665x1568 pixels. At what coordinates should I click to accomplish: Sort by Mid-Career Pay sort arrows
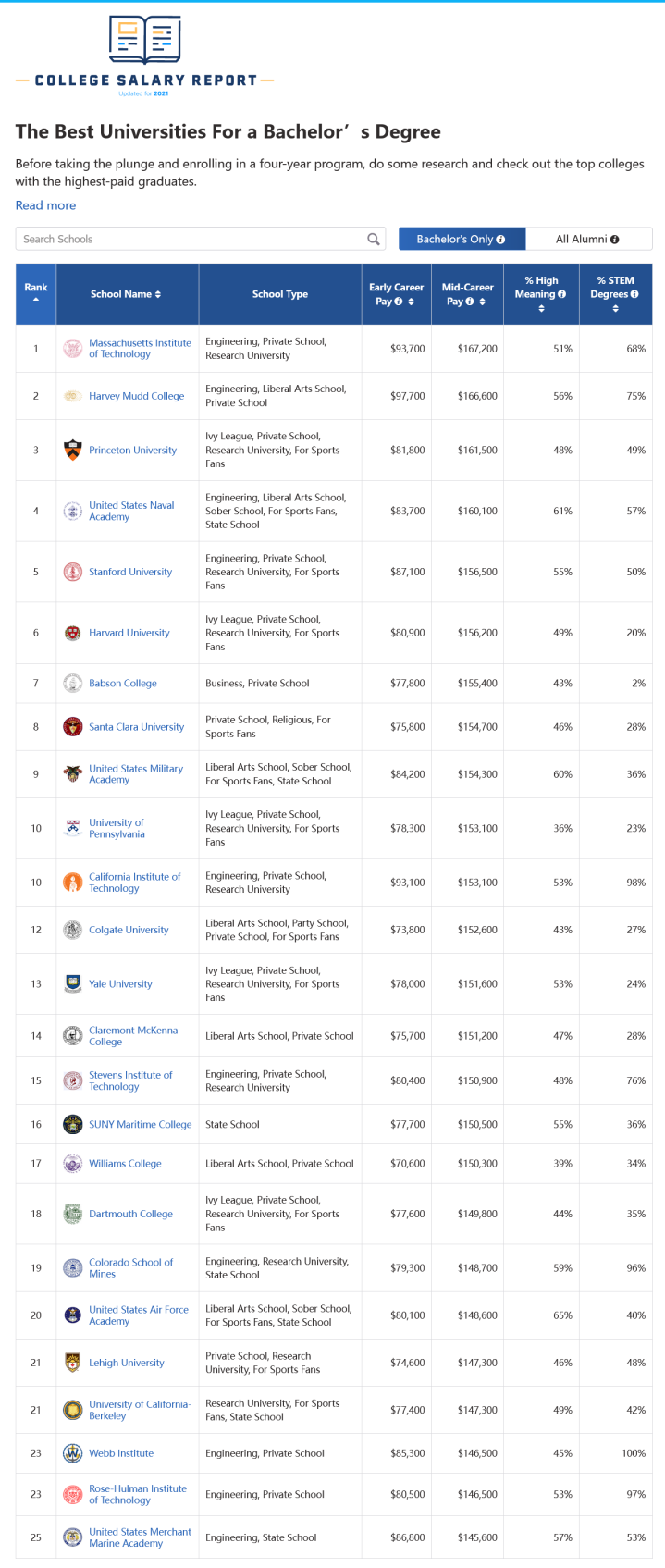point(482,302)
